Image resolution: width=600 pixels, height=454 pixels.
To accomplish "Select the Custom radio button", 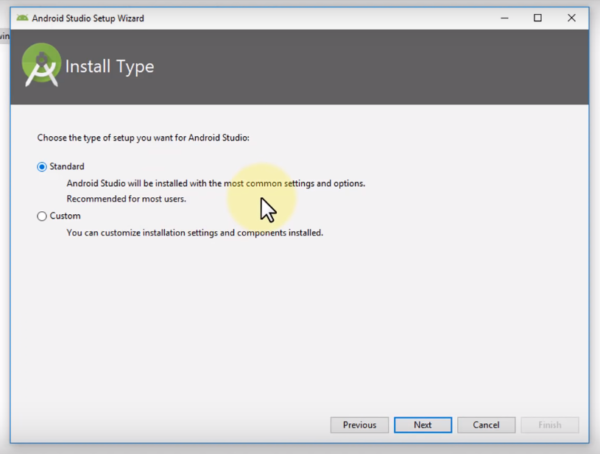I will [x=41, y=216].
